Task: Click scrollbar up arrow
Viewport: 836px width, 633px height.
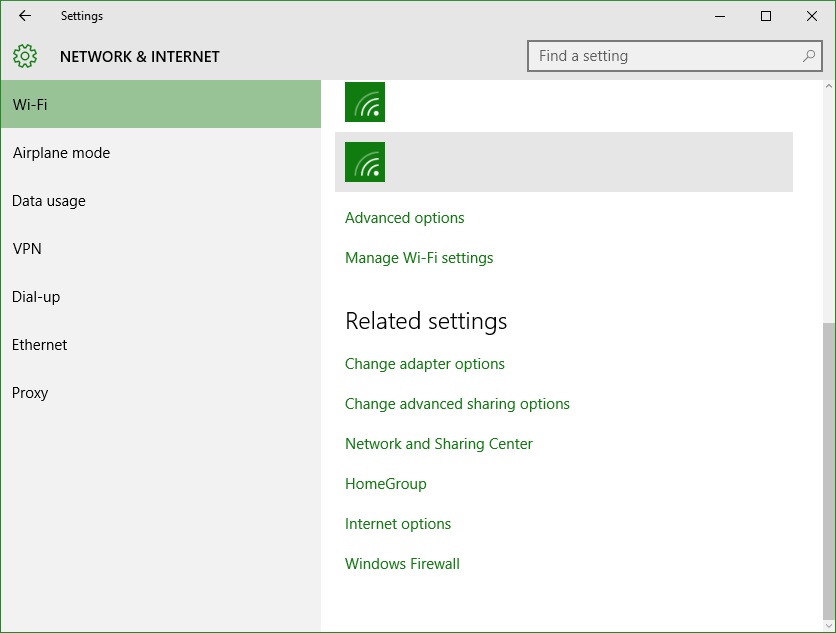Action: point(829,86)
